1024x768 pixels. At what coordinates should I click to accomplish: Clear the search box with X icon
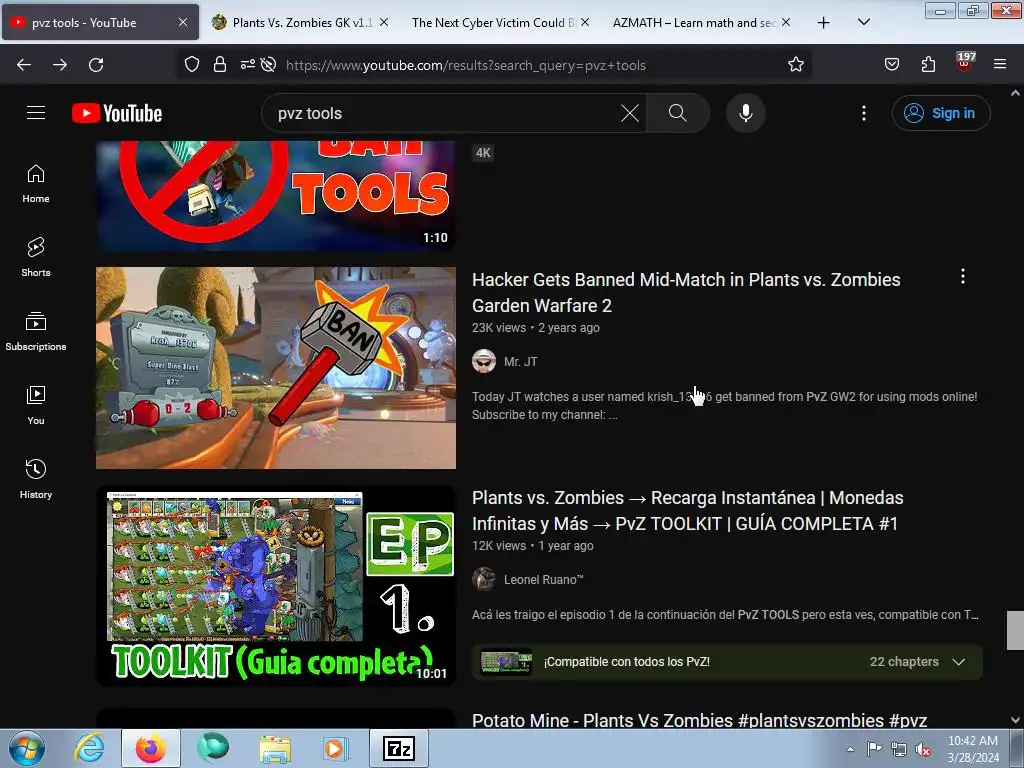tap(630, 113)
